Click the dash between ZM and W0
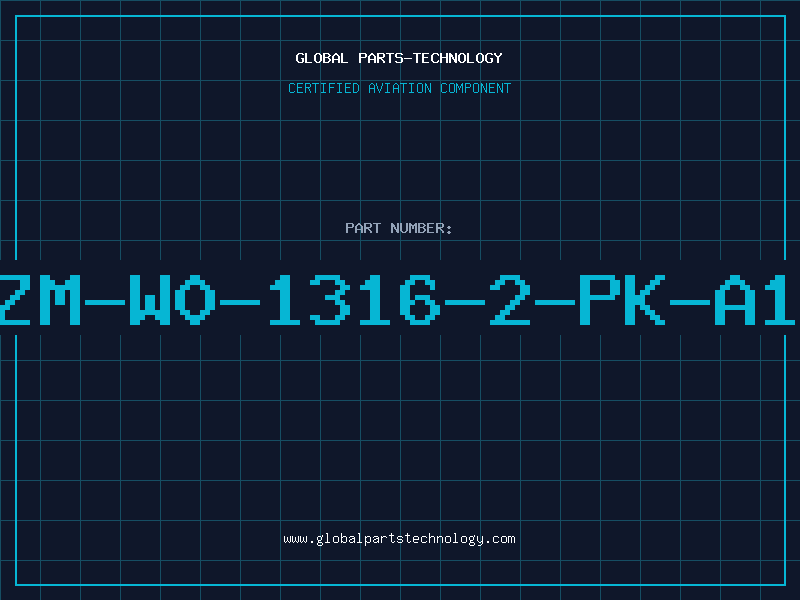Viewport: 800px width, 600px height. pos(105,303)
